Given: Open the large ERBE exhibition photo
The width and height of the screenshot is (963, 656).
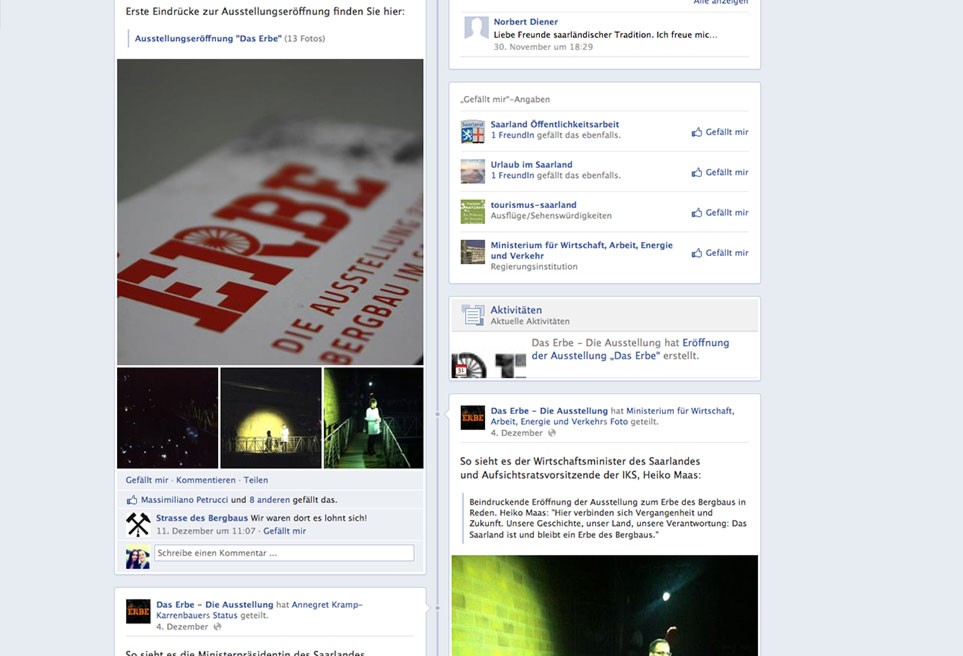Looking at the screenshot, I should coord(270,212).
